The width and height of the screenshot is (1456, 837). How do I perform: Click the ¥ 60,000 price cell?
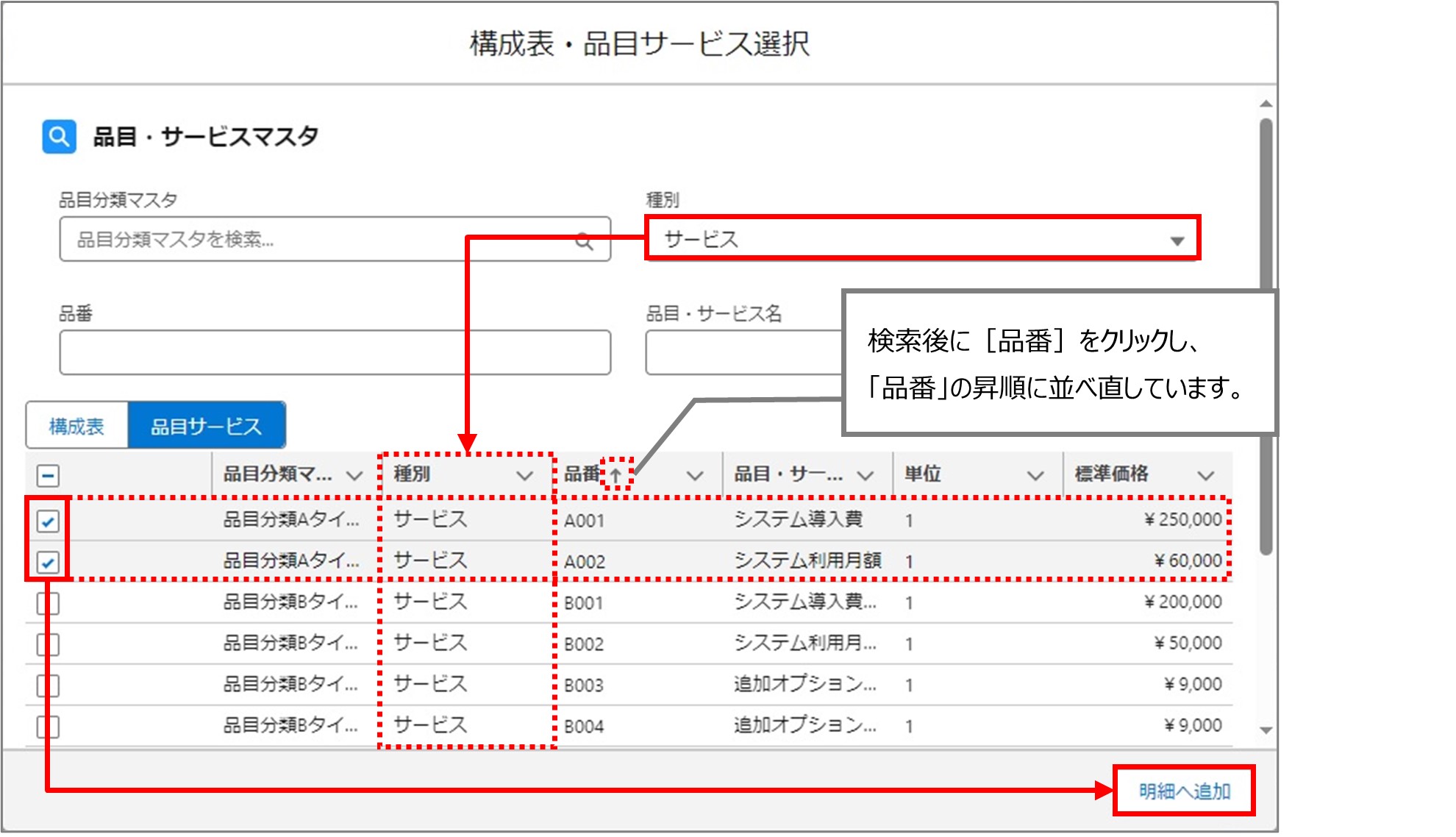click(1188, 561)
